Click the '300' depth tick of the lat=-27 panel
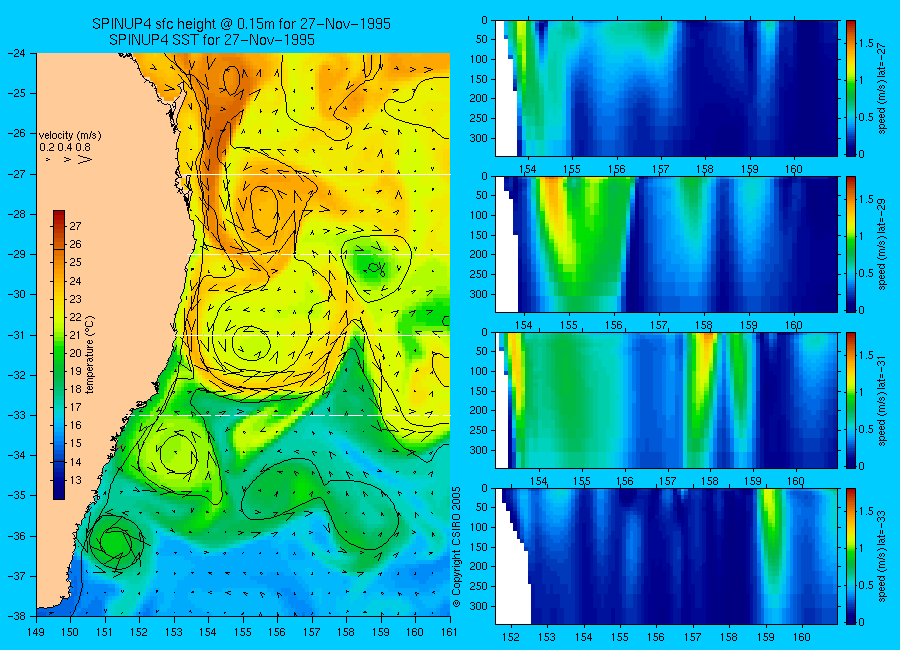900x650 pixels. (x=479, y=138)
